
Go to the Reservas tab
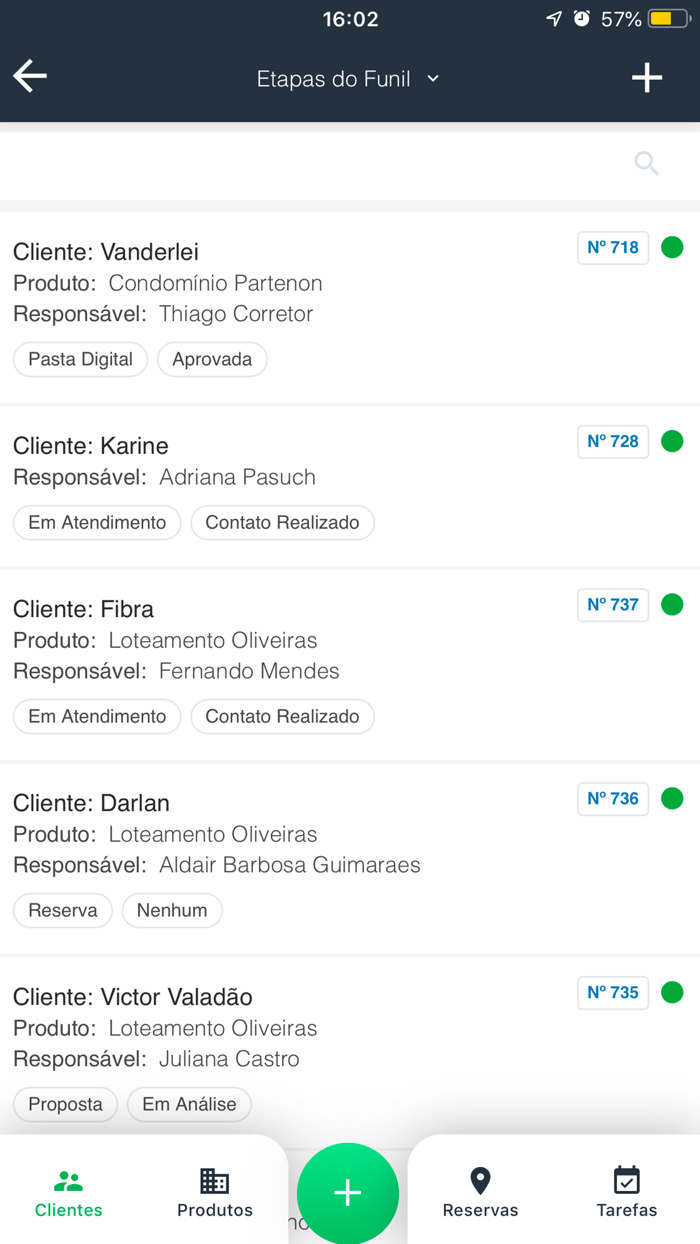coord(480,1193)
